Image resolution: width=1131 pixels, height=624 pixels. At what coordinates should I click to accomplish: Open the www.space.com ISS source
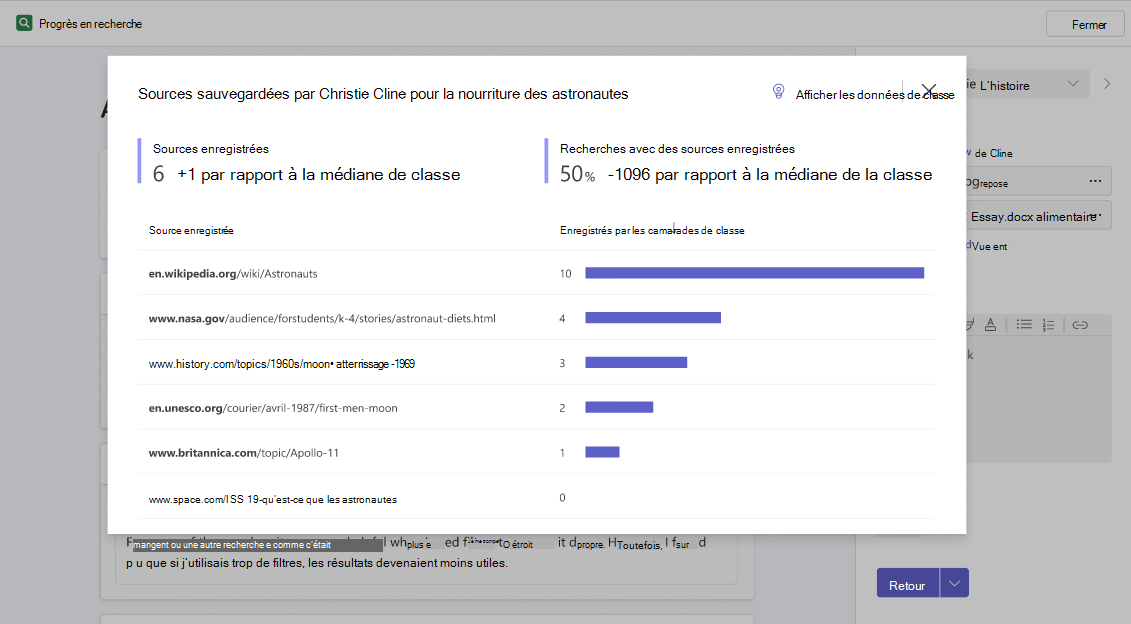(273, 499)
